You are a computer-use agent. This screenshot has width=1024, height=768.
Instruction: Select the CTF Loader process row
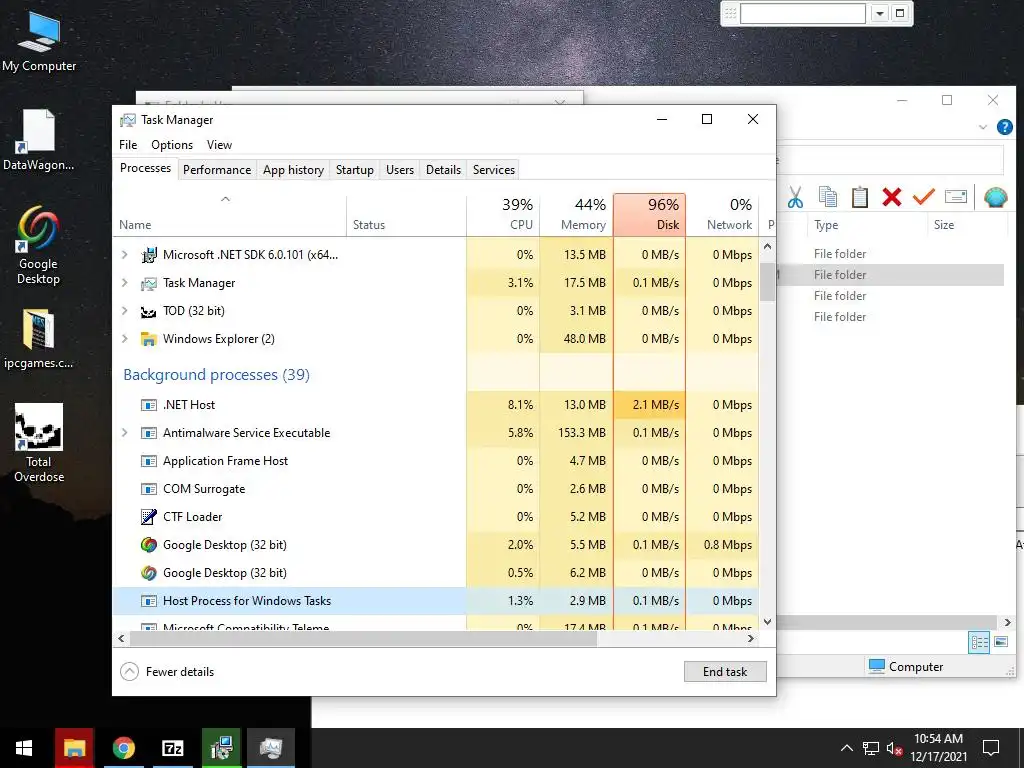coord(436,517)
